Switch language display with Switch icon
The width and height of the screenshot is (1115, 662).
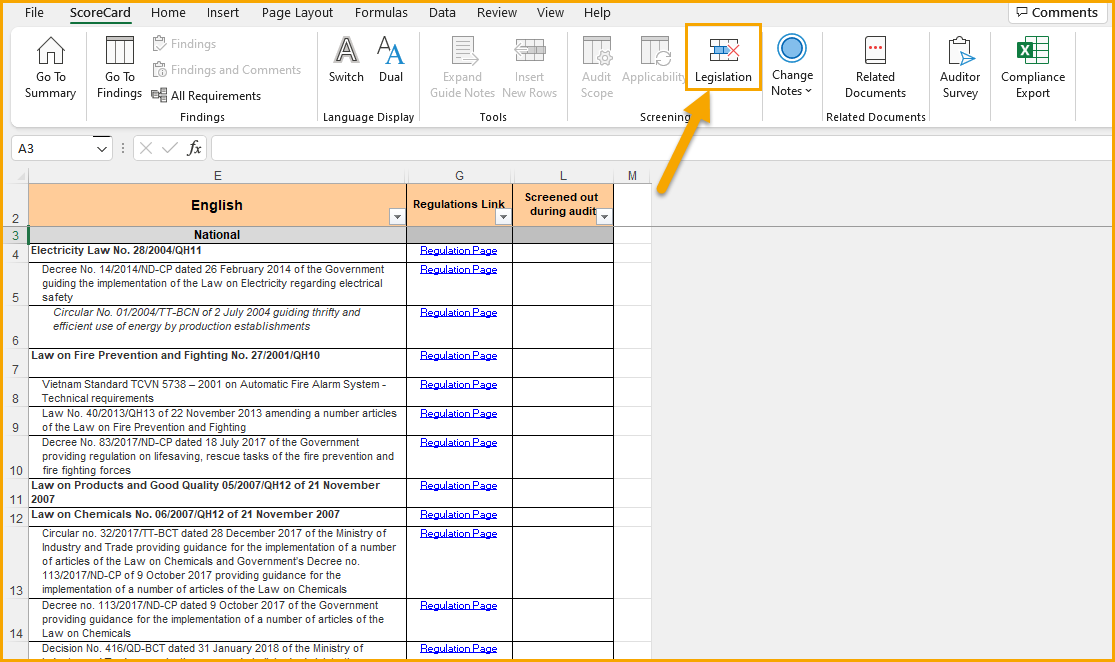point(346,60)
